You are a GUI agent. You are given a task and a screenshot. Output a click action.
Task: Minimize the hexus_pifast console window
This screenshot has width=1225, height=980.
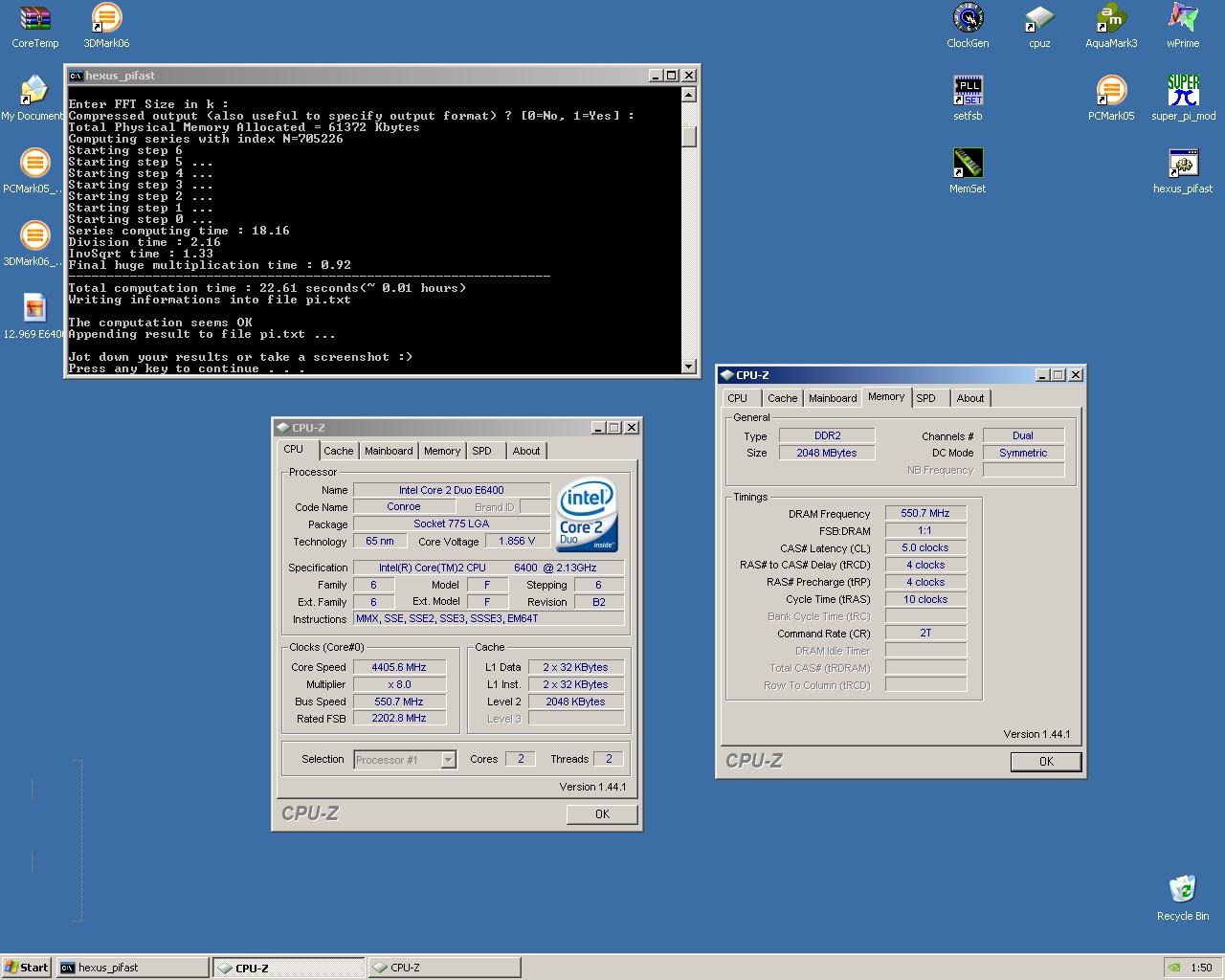656,76
